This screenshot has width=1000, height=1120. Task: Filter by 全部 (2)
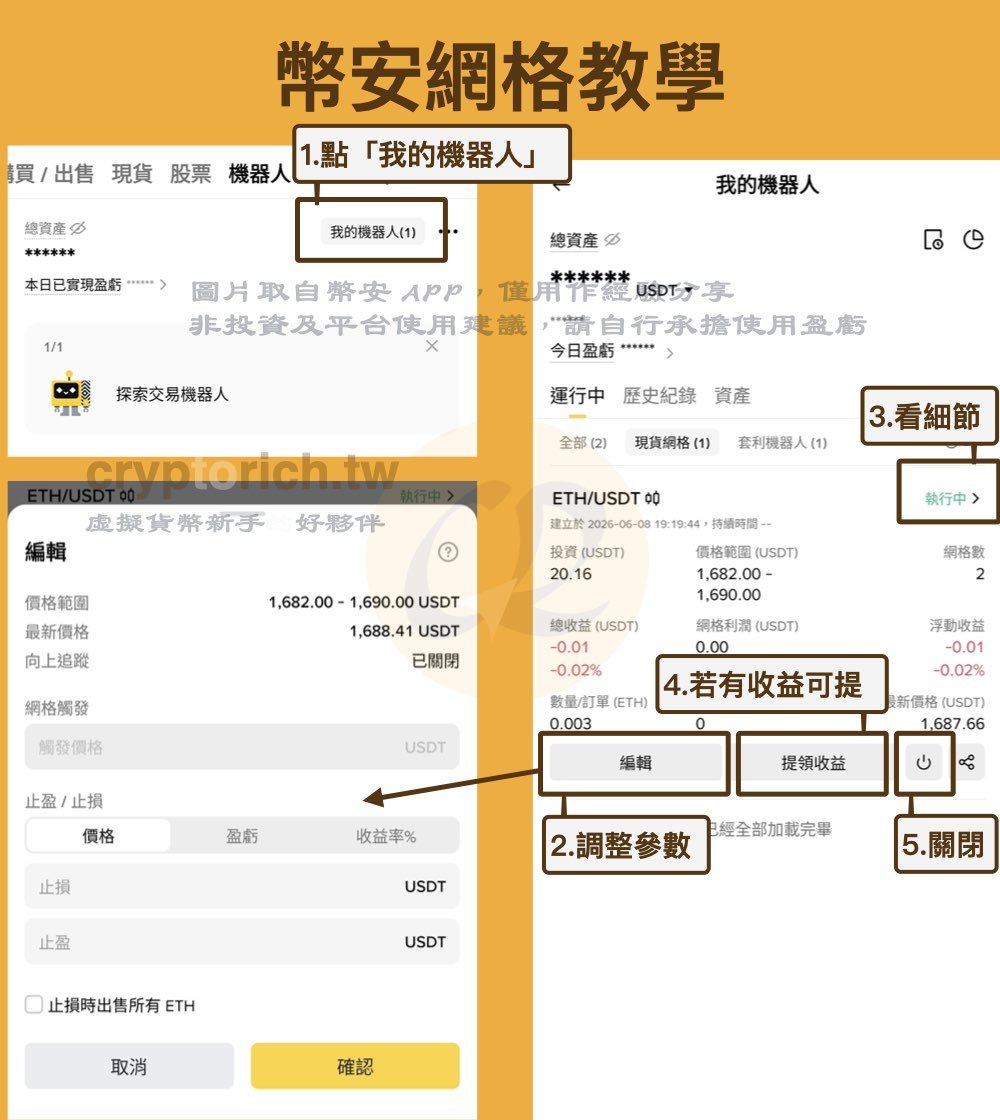tap(583, 443)
